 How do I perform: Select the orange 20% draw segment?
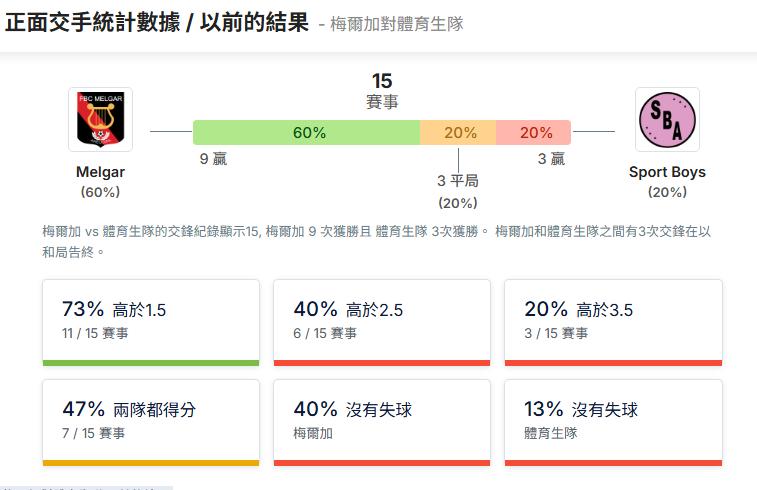(458, 133)
